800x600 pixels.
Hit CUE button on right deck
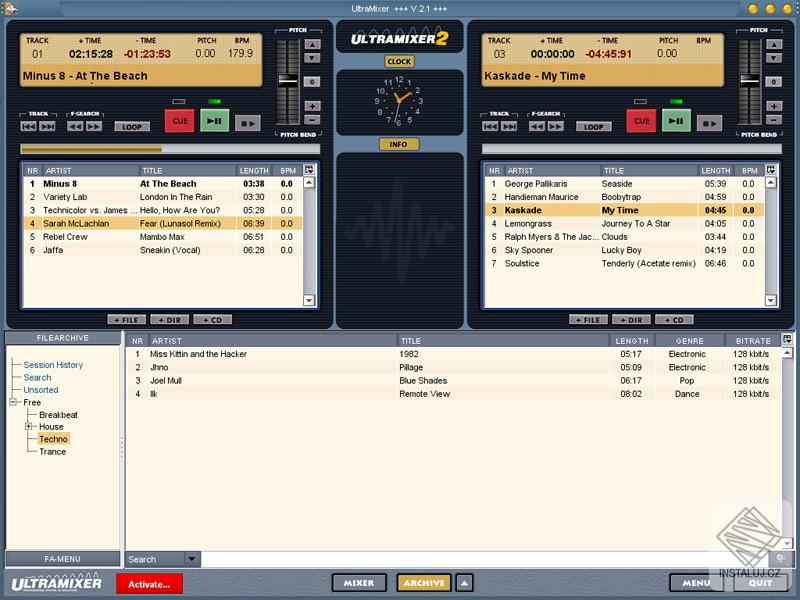pos(641,121)
